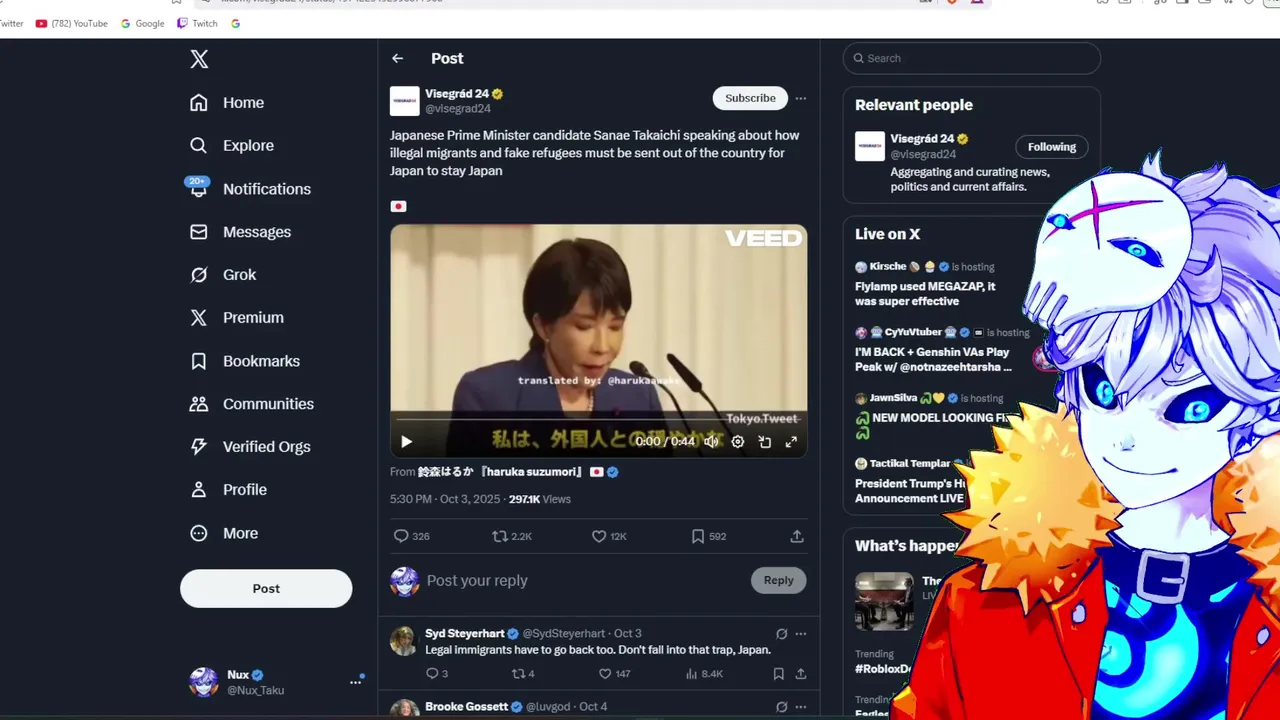Click the back arrow next to Post

coord(398,59)
